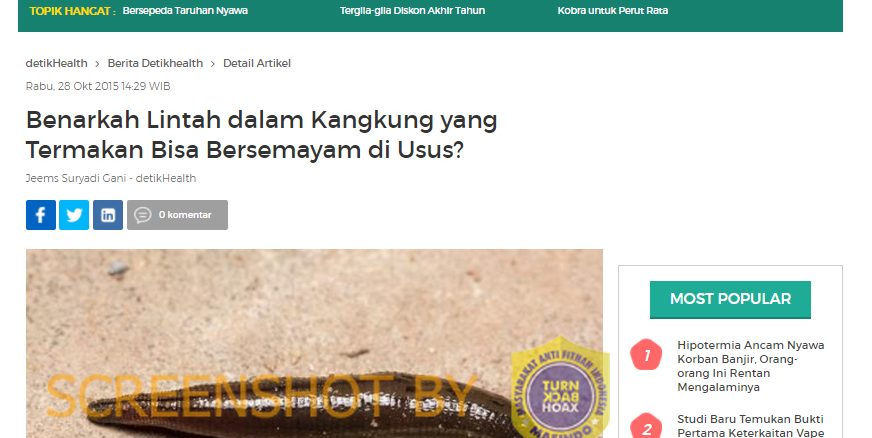The height and width of the screenshot is (438, 872).
Task: Click the number 1 popular ranking badge
Action: tap(646, 355)
